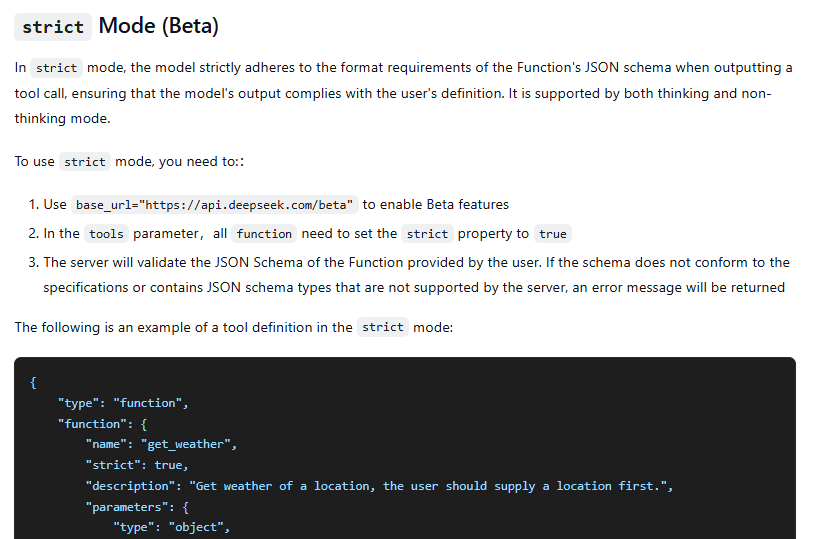This screenshot has width=822, height=539.
Task: Click the "strict" chip after the word "In"
Action: point(57,68)
